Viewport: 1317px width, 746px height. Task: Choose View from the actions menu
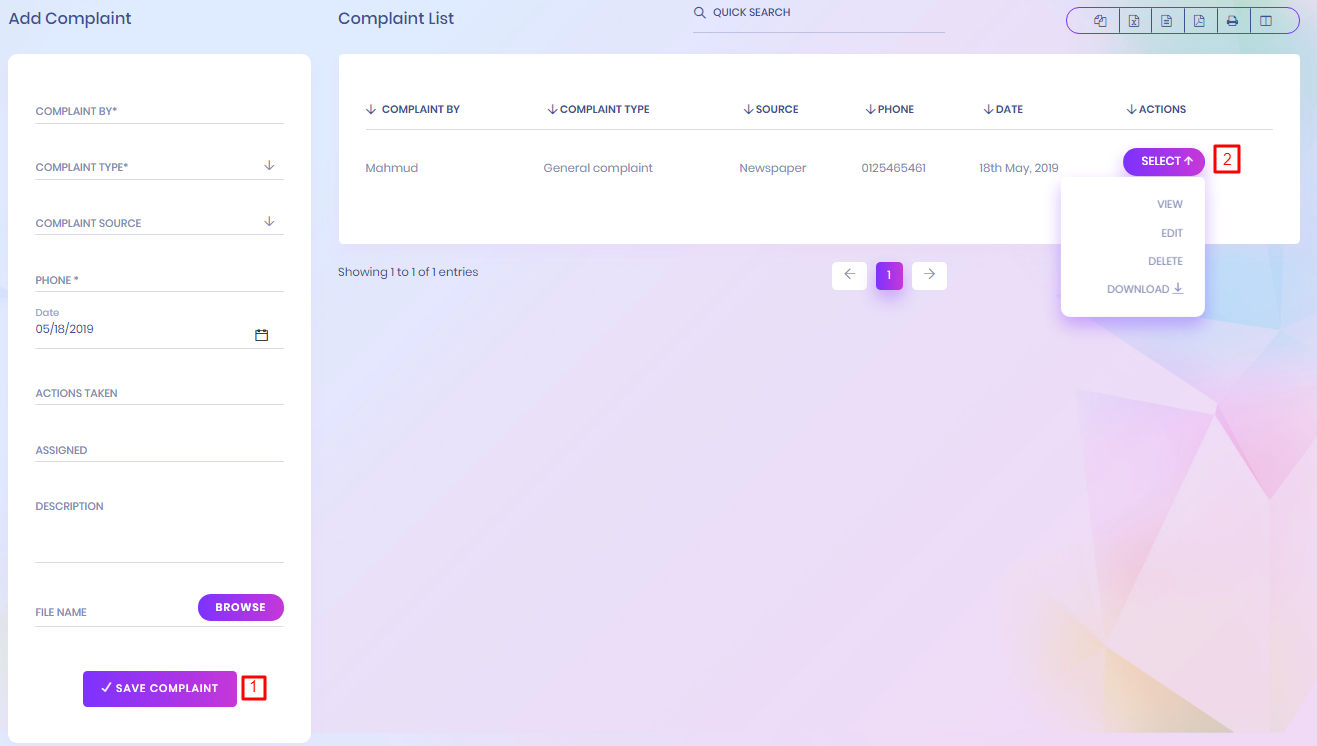click(x=1169, y=204)
